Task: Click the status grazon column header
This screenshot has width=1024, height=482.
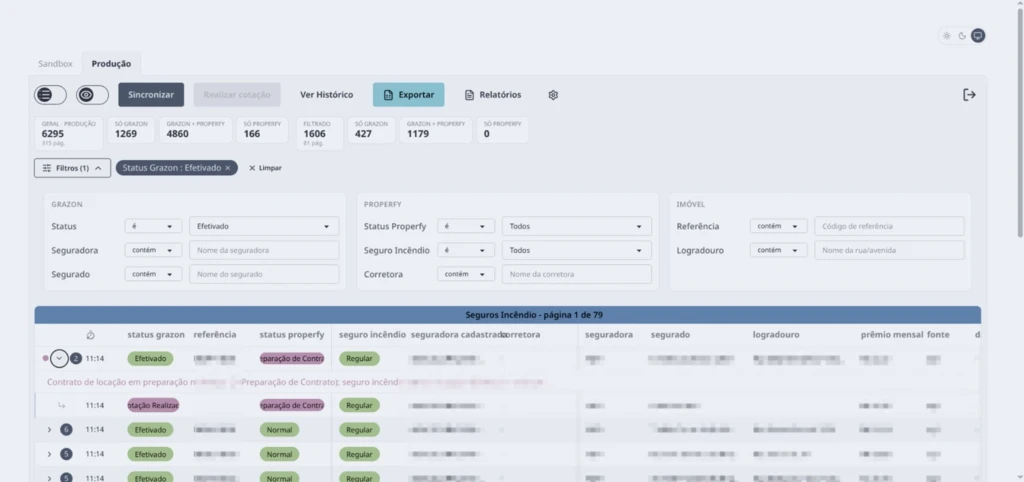Action: [156, 334]
